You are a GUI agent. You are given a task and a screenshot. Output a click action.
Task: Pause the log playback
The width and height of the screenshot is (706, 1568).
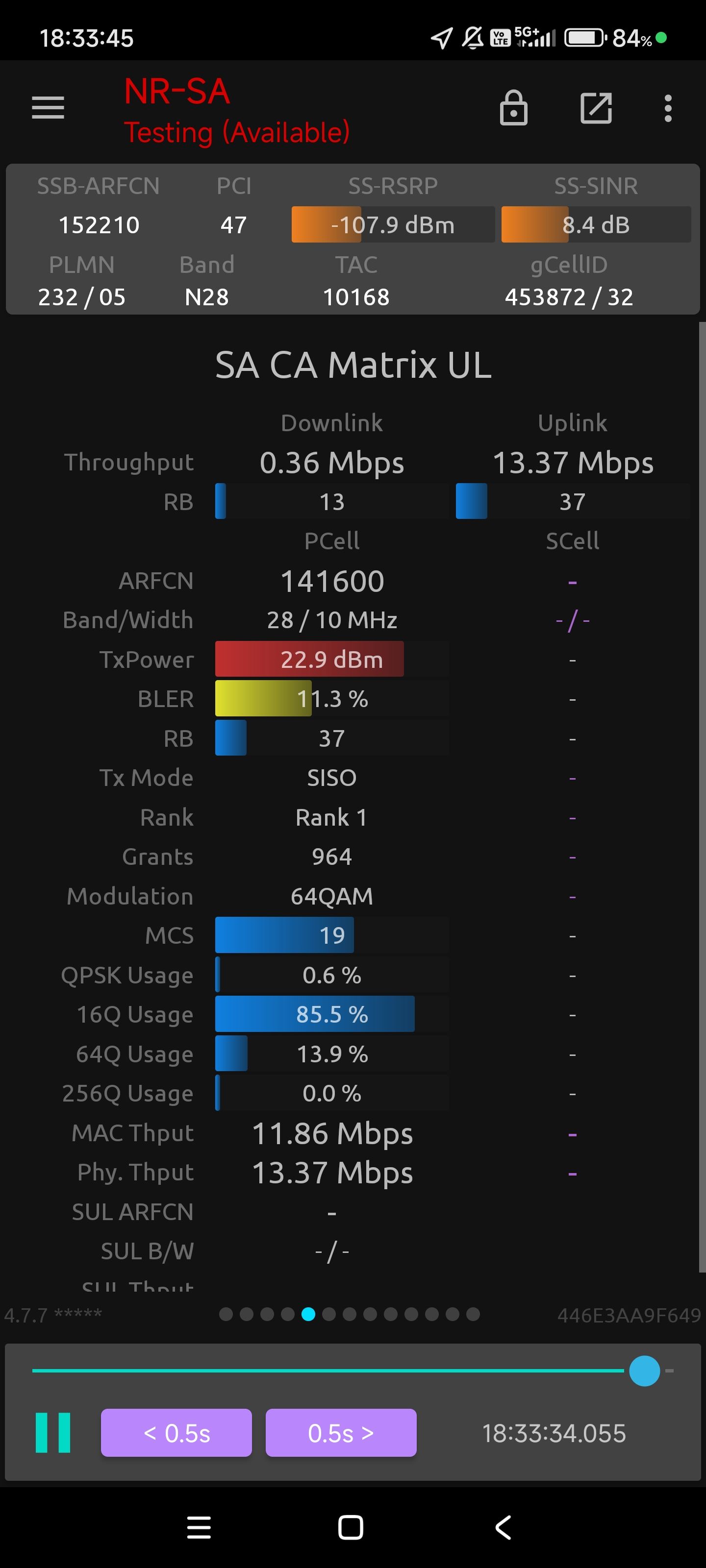(53, 1432)
